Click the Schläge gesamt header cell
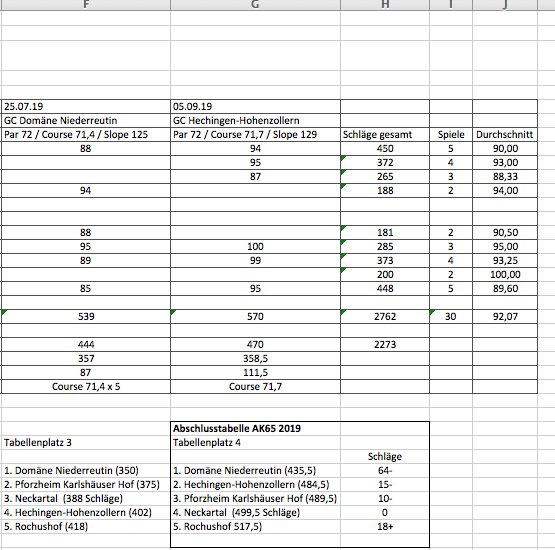 (x=385, y=135)
